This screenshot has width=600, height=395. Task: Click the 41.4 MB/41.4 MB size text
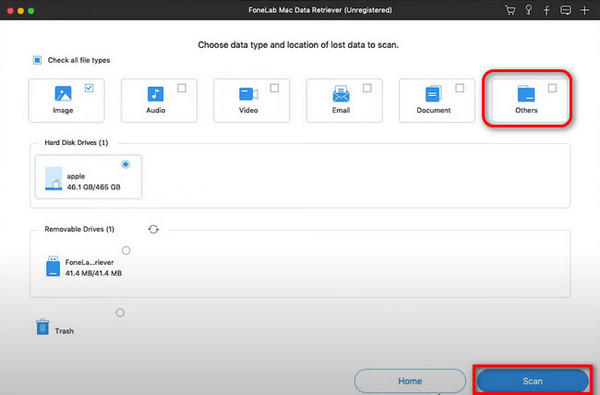click(93, 273)
